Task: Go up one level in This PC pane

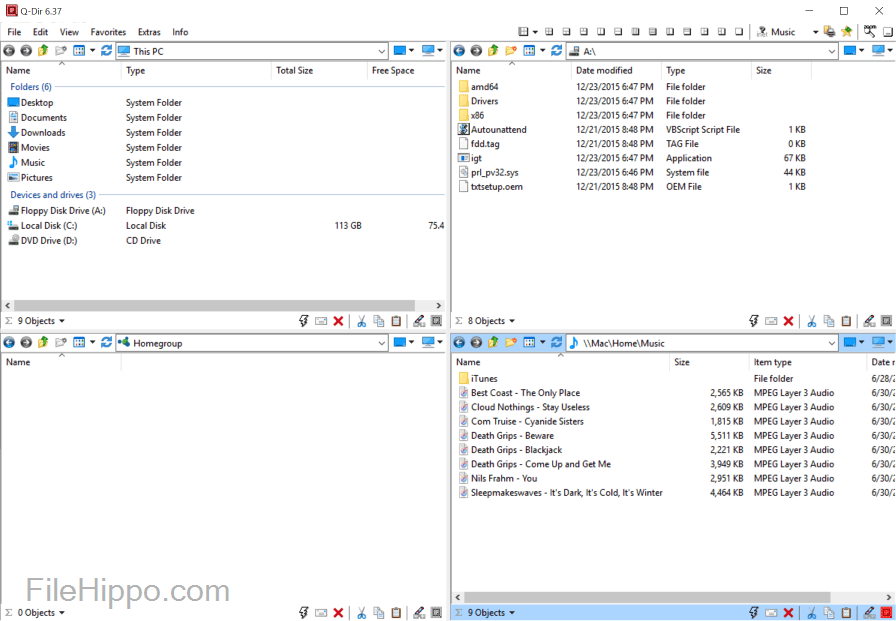Action: click(43, 51)
